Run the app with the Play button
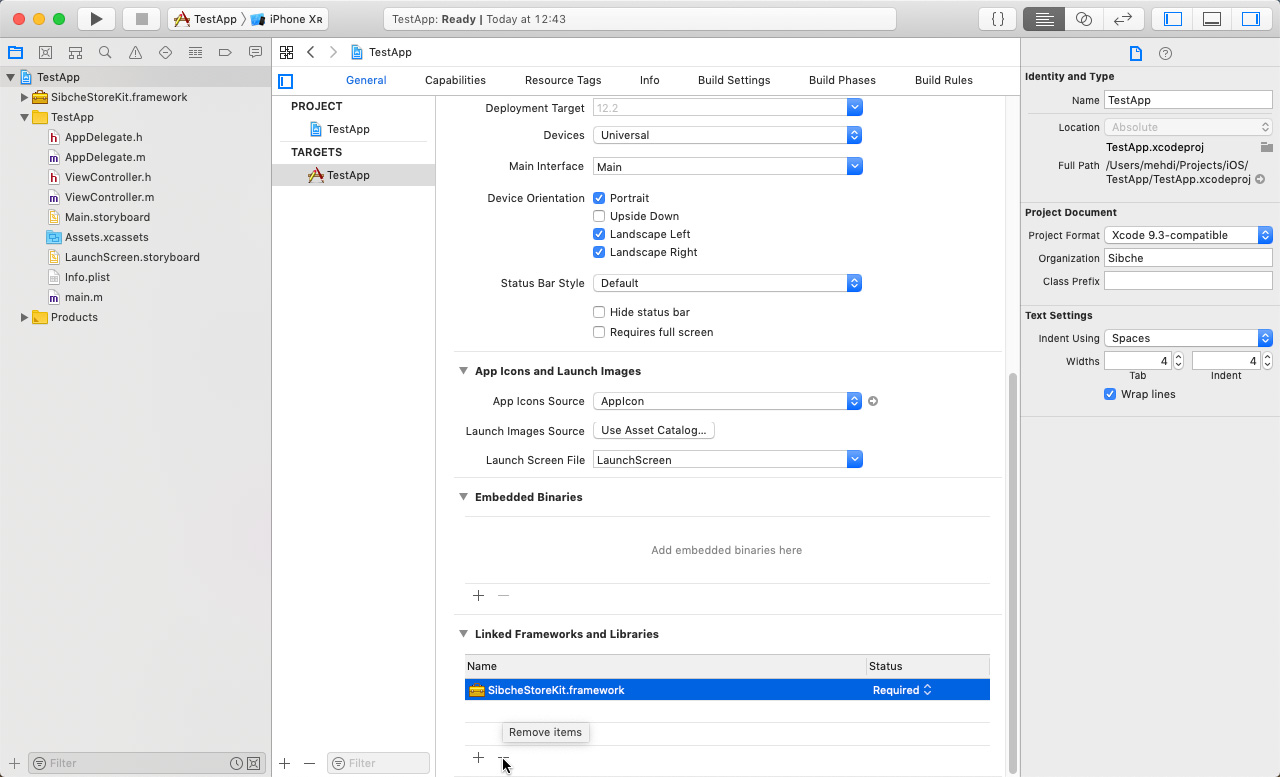The width and height of the screenshot is (1280, 777). [x=96, y=19]
